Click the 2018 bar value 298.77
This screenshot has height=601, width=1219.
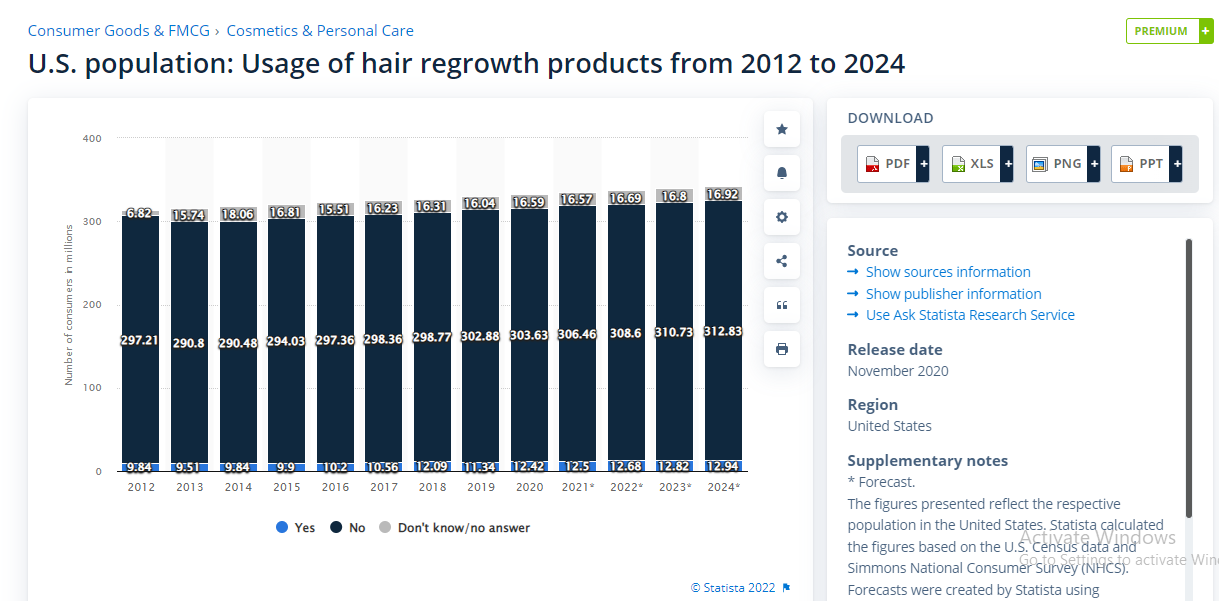point(432,338)
